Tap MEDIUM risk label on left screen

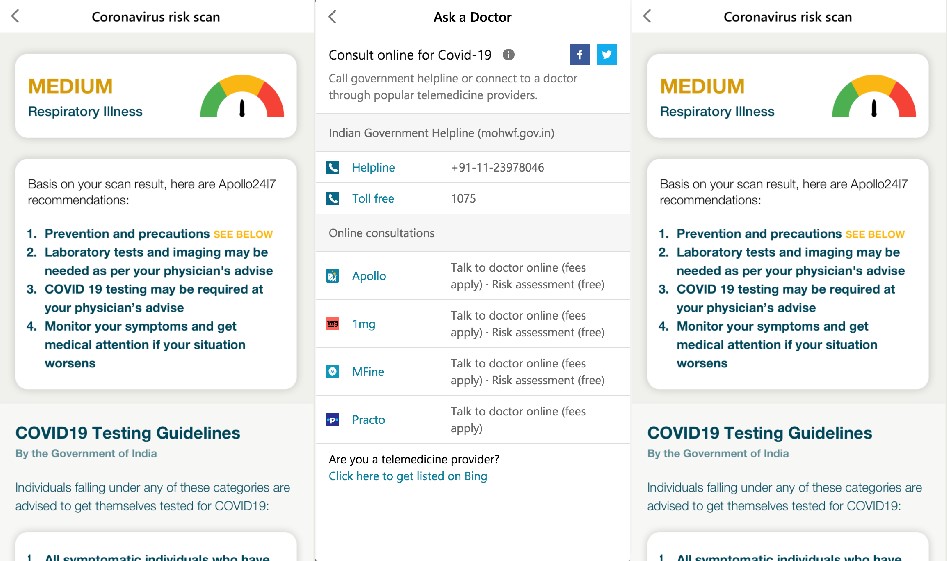tap(70, 86)
